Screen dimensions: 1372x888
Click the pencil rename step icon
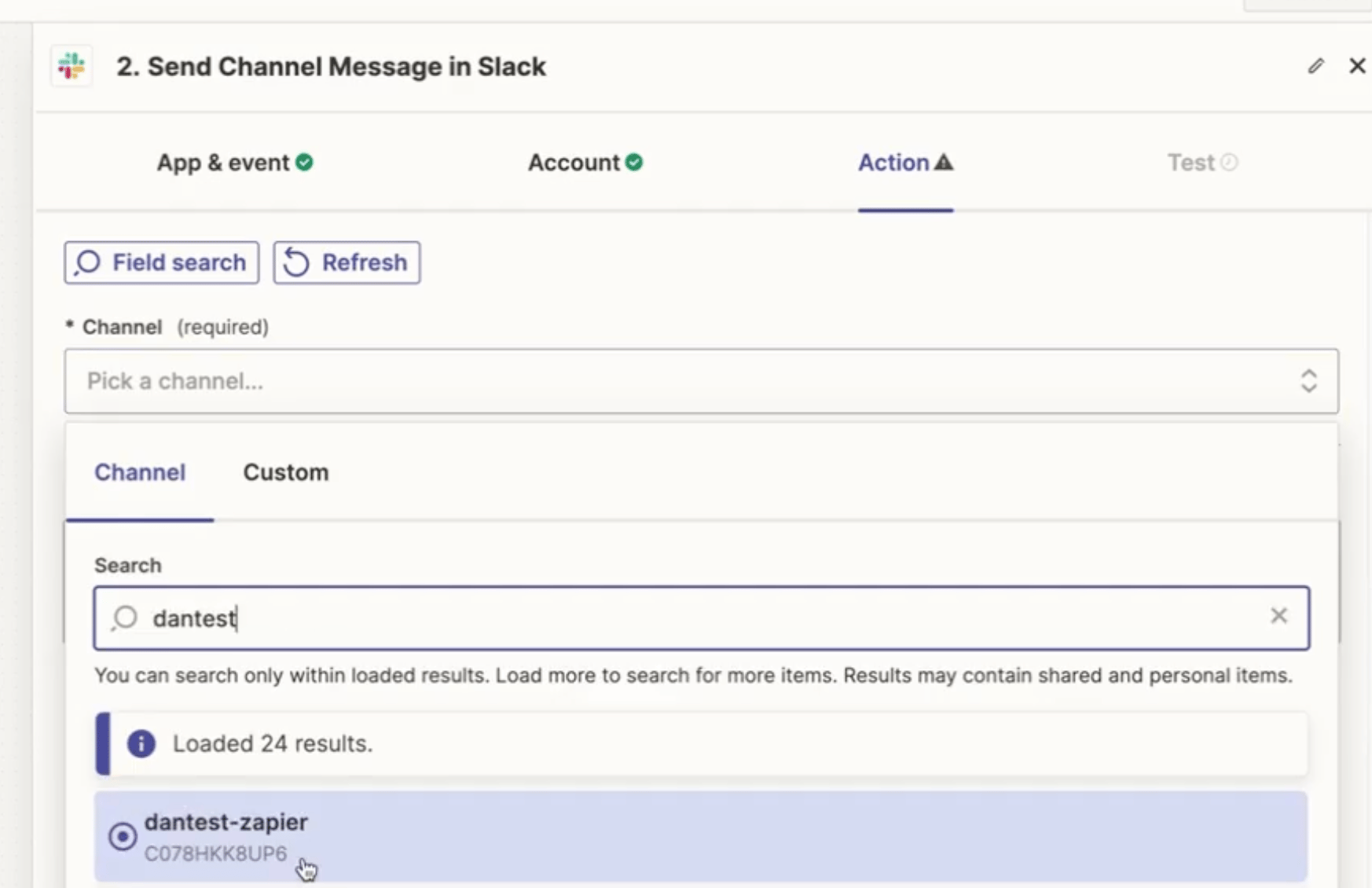point(1315,66)
